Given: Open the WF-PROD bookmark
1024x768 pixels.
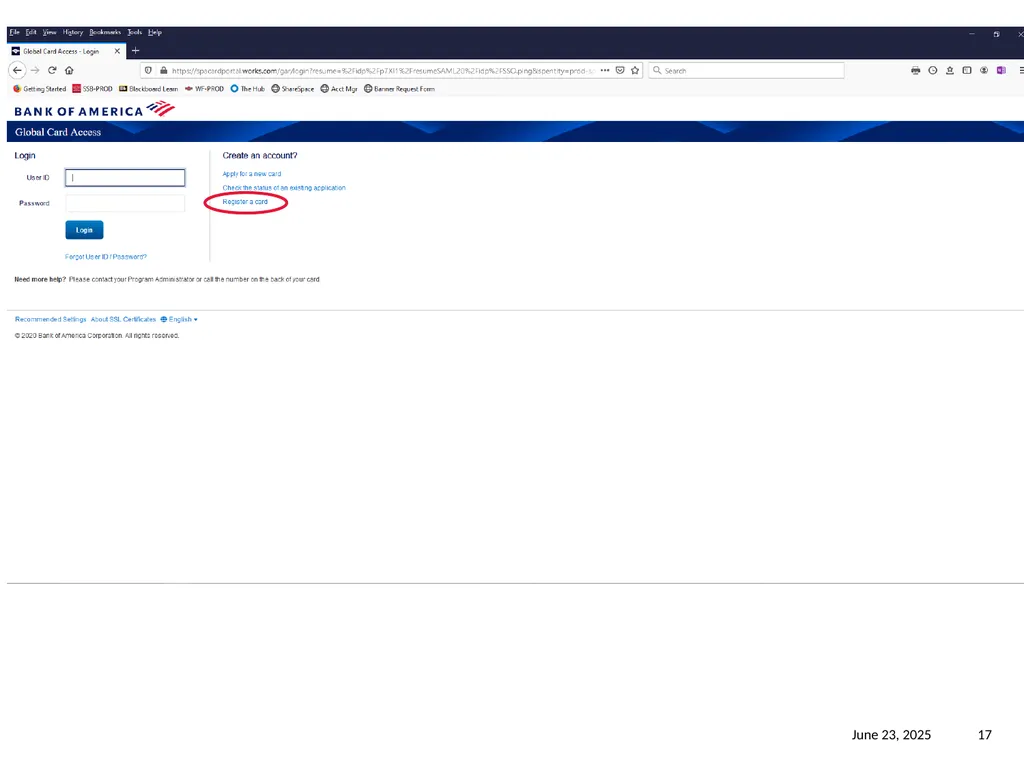Looking at the screenshot, I should [204, 89].
